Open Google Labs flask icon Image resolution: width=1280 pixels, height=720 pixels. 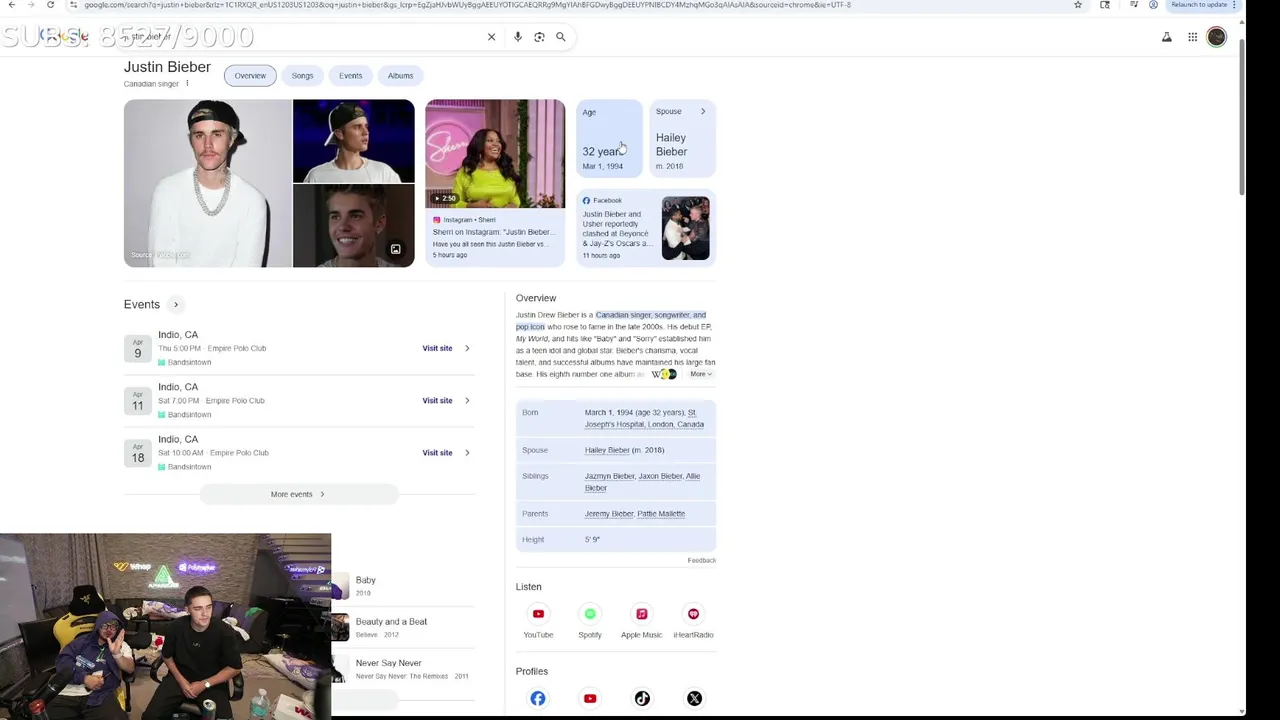pos(1166,37)
